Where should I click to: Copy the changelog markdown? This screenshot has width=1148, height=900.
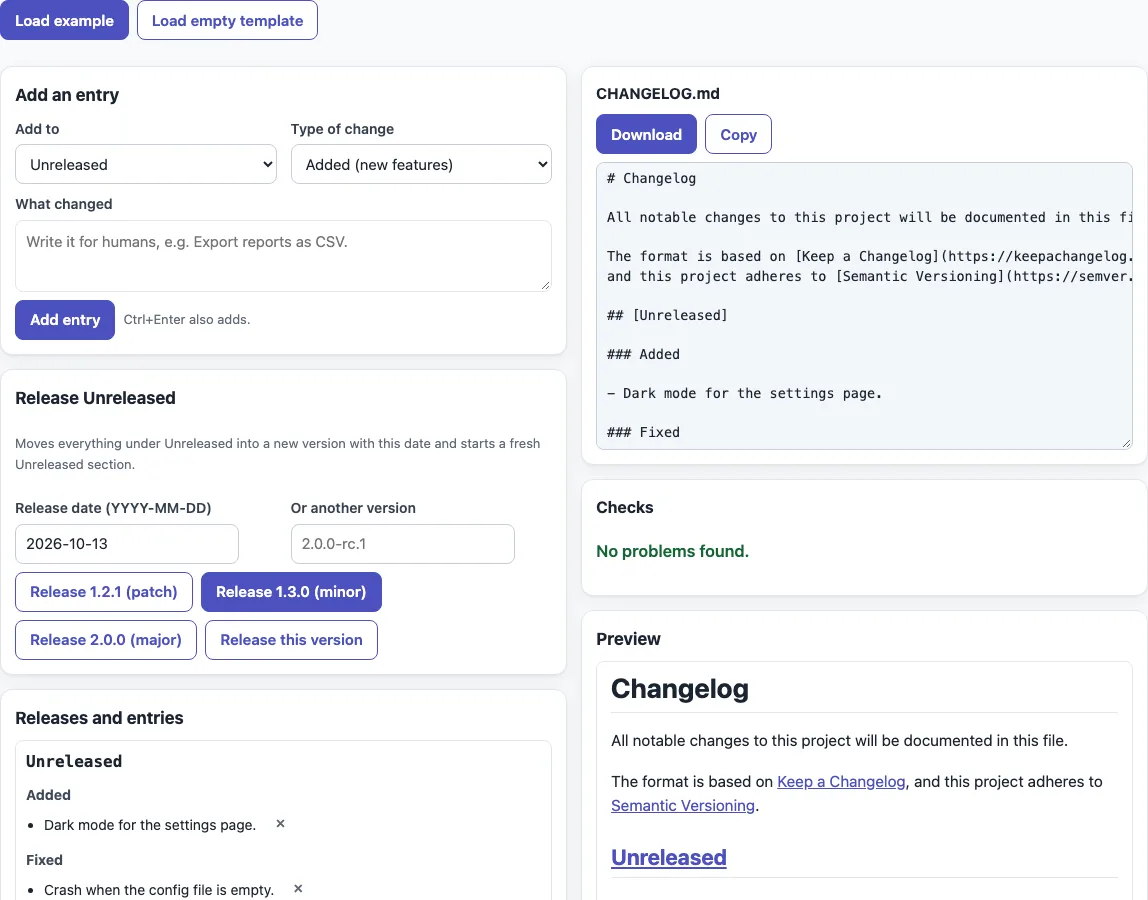pos(738,134)
